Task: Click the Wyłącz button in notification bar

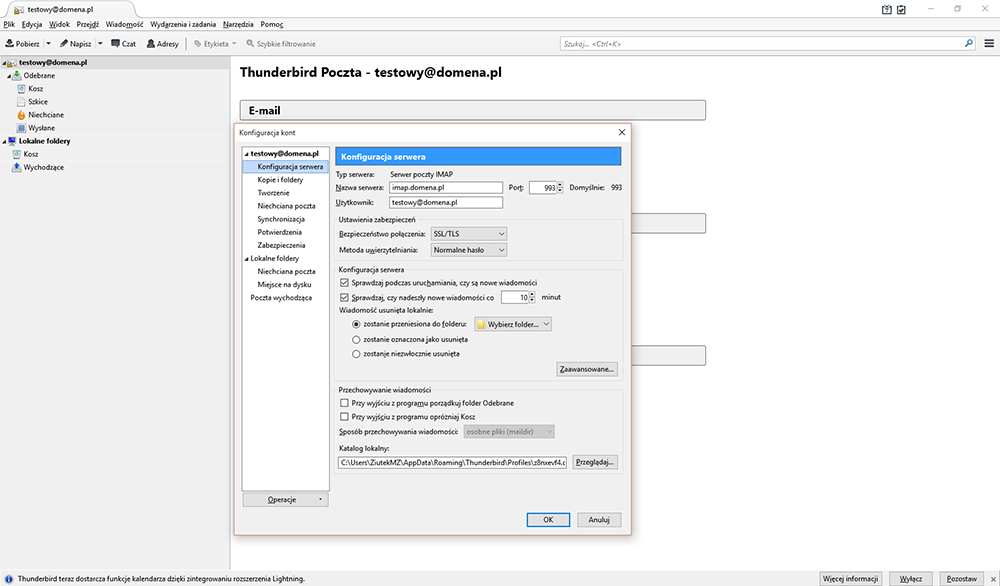Action: point(911,579)
